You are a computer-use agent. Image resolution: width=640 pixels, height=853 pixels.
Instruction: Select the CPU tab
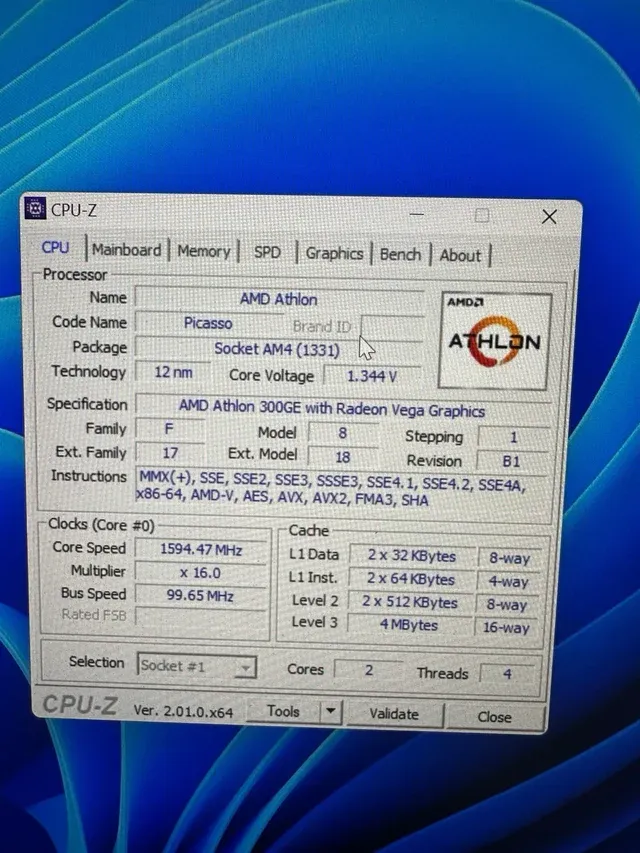pyautogui.click(x=56, y=248)
